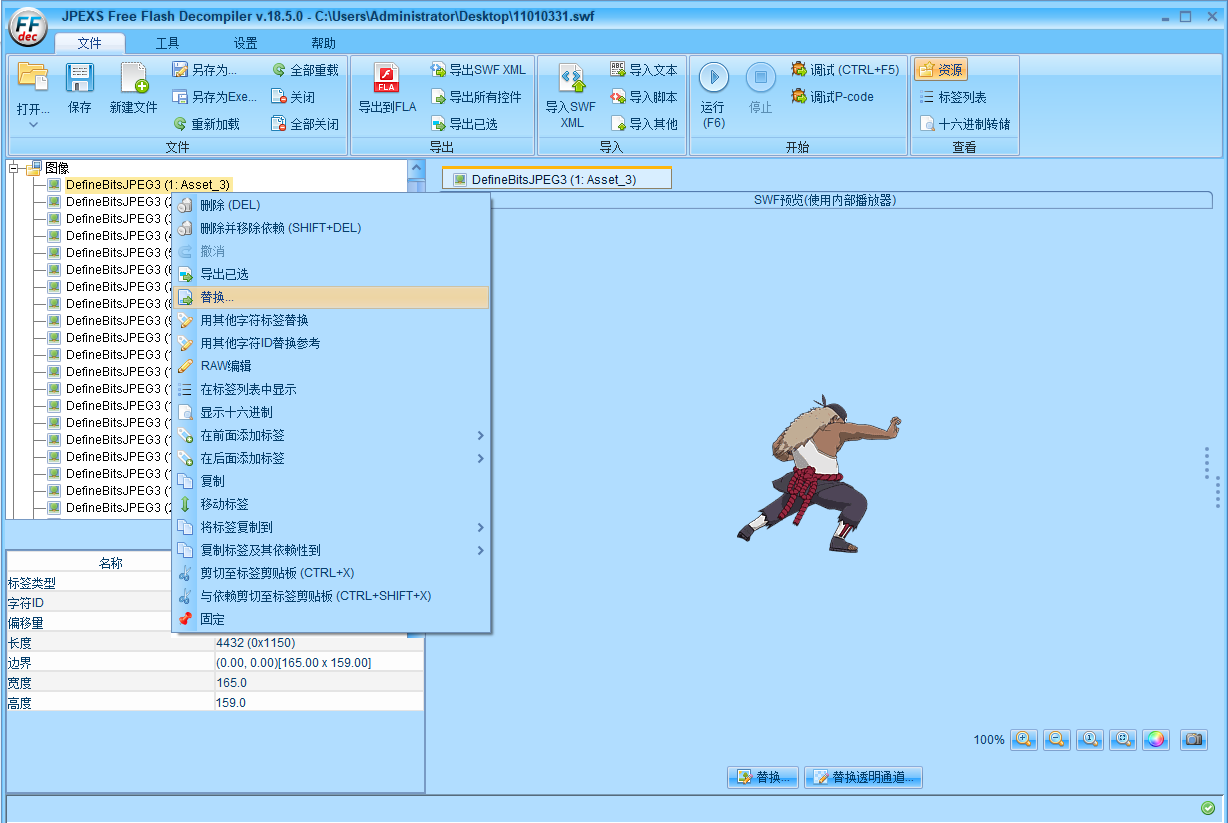Click 关闭 (Close) in the file group
Viewport: 1228px width, 823px height.
pos(293,97)
